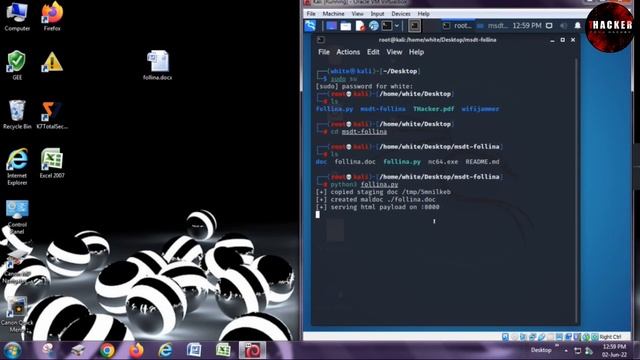The image size is (640, 360).
Task: Click the terminal vertical scrollbar
Action: (x=576, y=190)
